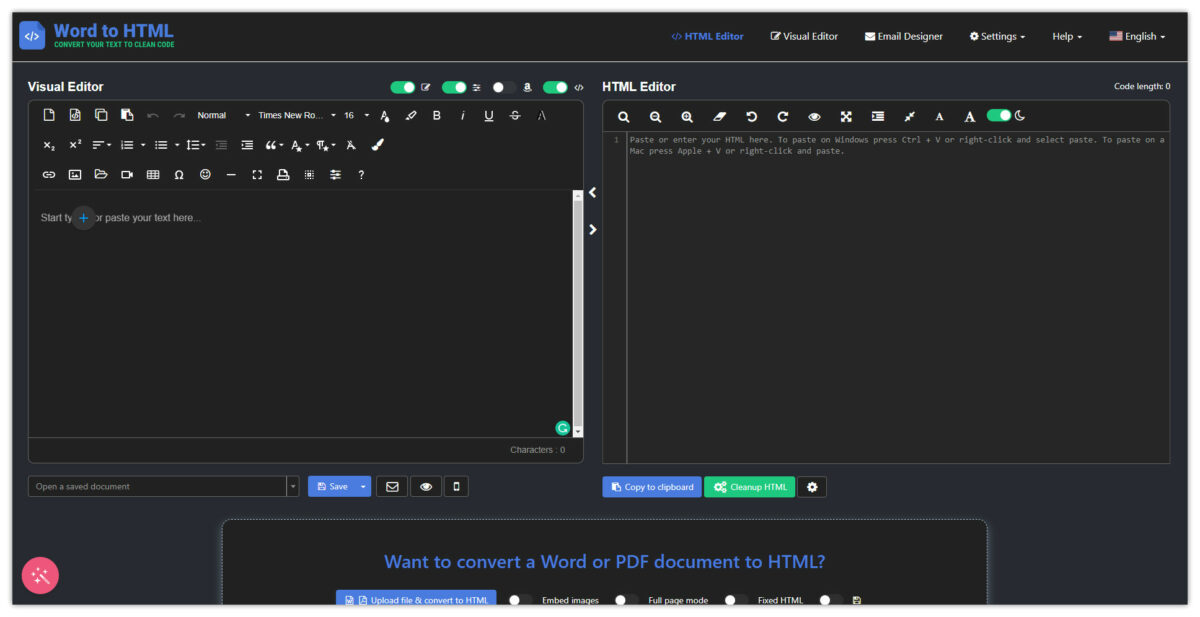Open the Settings menu

click(x=997, y=36)
